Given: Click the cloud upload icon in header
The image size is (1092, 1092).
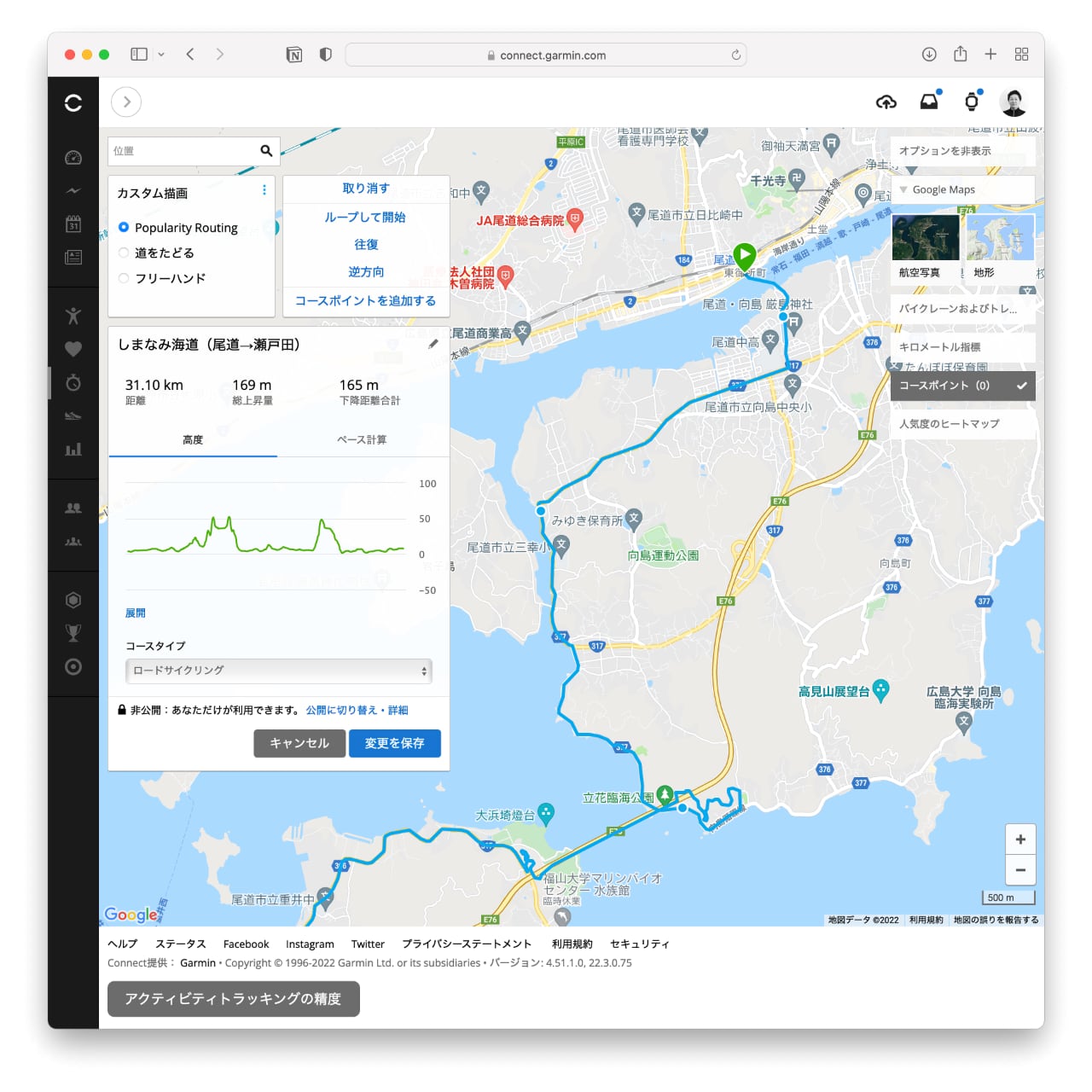Looking at the screenshot, I should tap(886, 102).
